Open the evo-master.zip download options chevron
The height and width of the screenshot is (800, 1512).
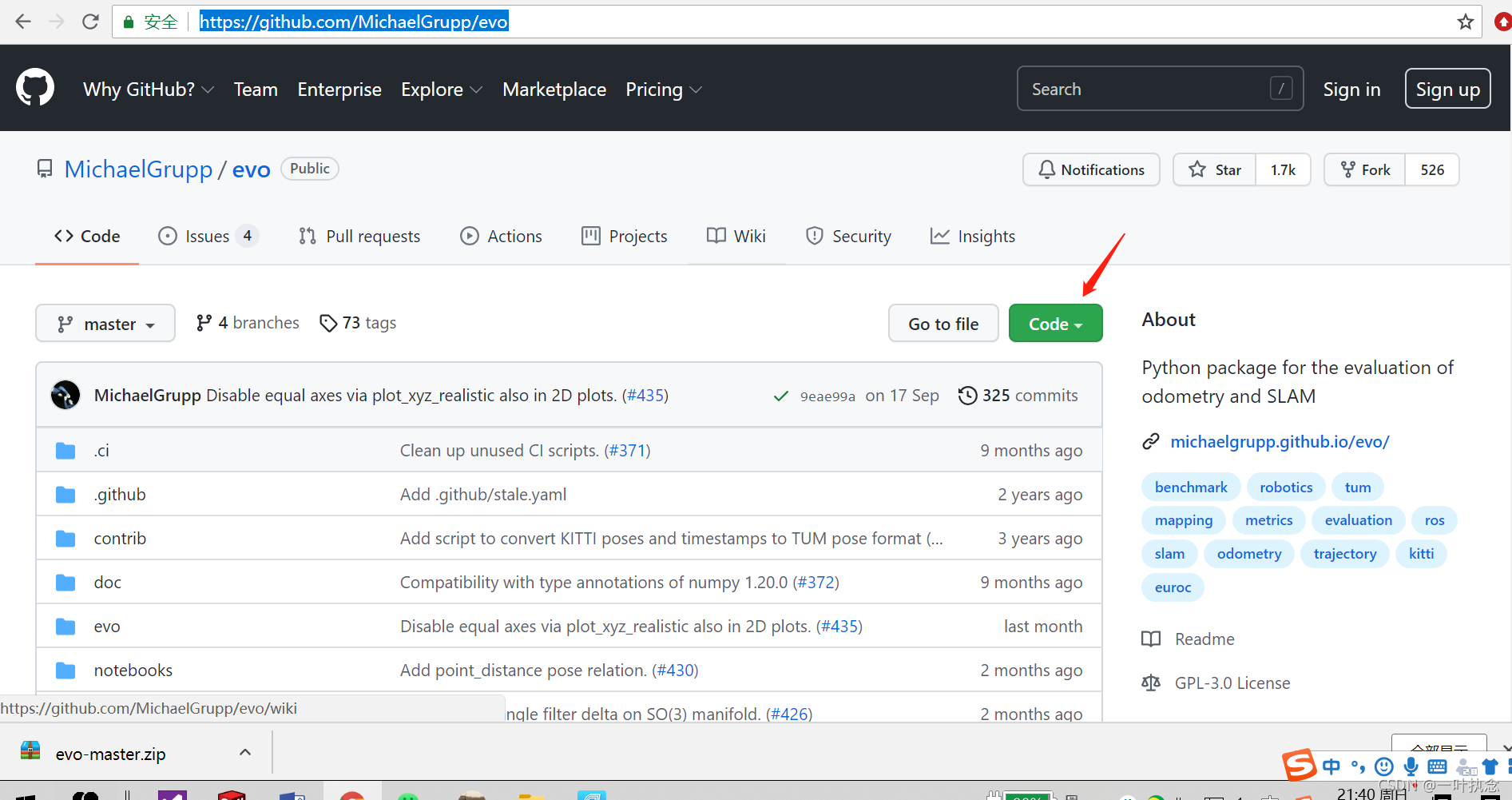coord(245,752)
